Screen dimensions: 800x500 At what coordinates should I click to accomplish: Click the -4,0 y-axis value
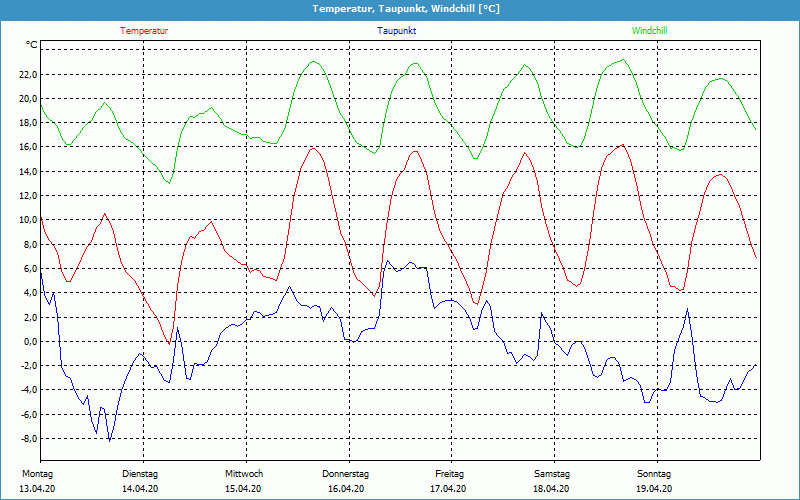[29, 390]
